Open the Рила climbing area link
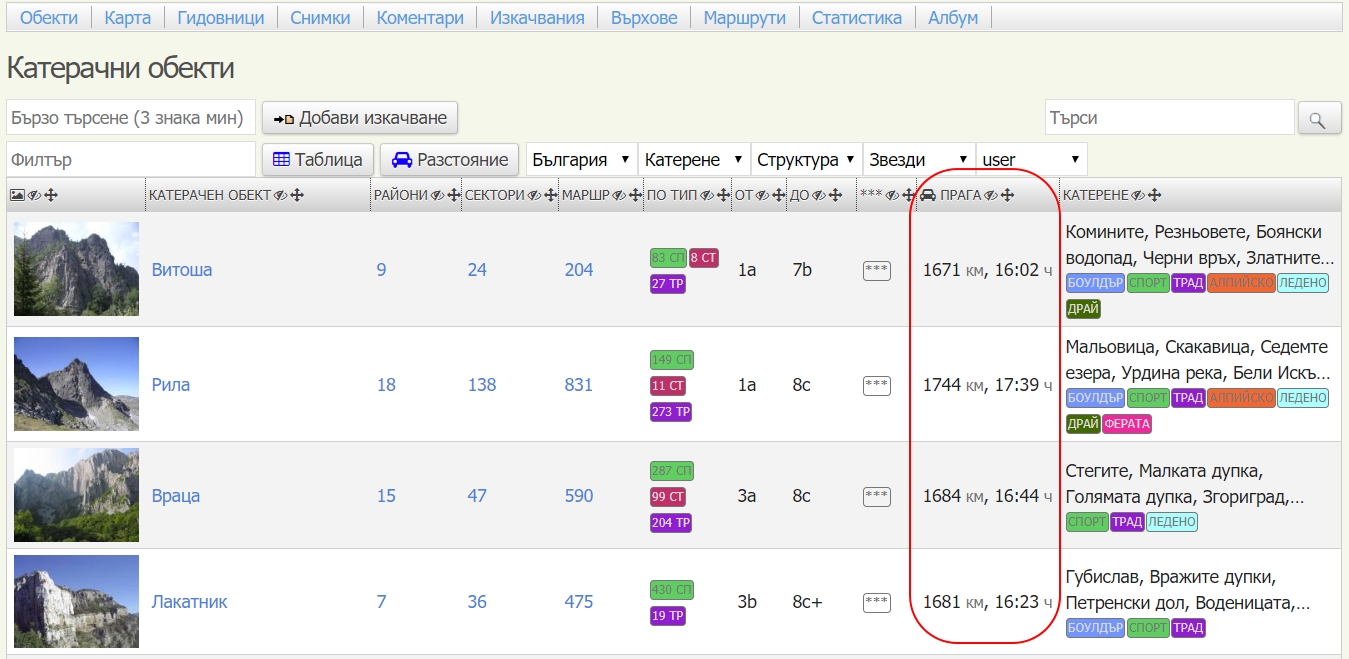The width and height of the screenshot is (1349, 659). tap(171, 385)
